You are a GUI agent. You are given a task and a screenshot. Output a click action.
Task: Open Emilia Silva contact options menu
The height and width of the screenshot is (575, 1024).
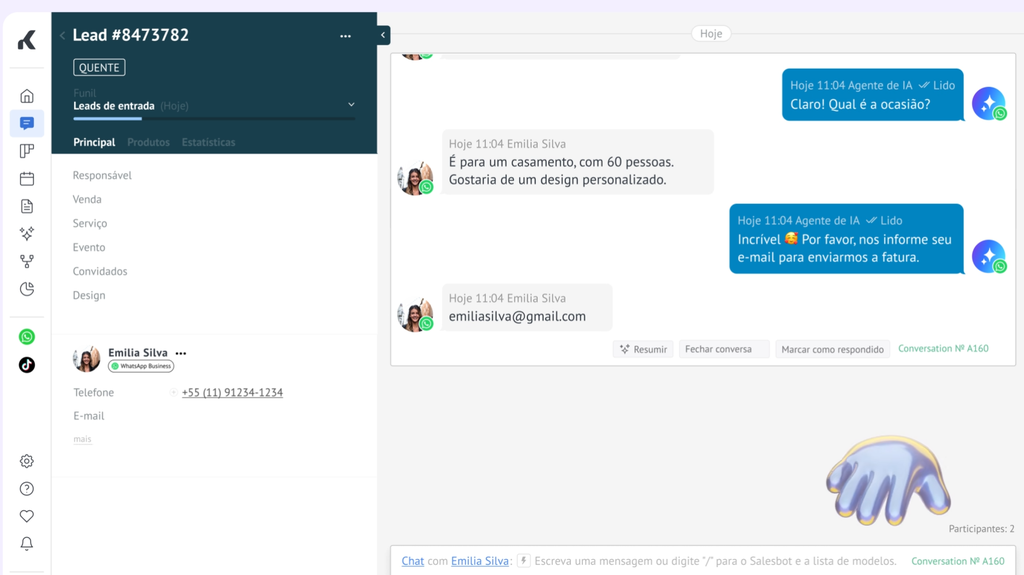(x=181, y=353)
